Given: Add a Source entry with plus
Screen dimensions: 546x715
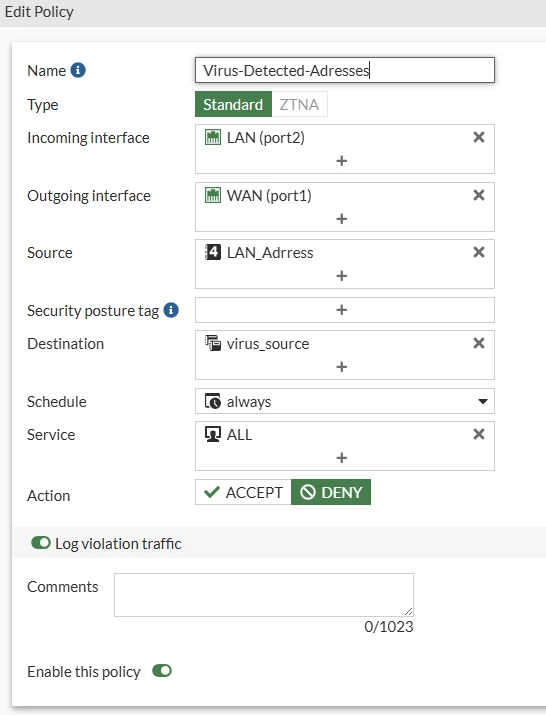Looking at the screenshot, I should coord(342,276).
